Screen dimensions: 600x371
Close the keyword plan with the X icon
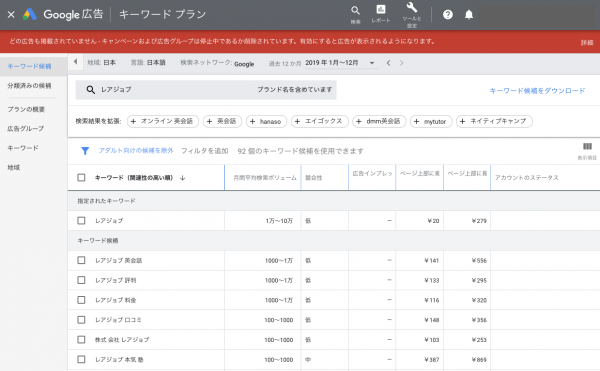(x=11, y=15)
